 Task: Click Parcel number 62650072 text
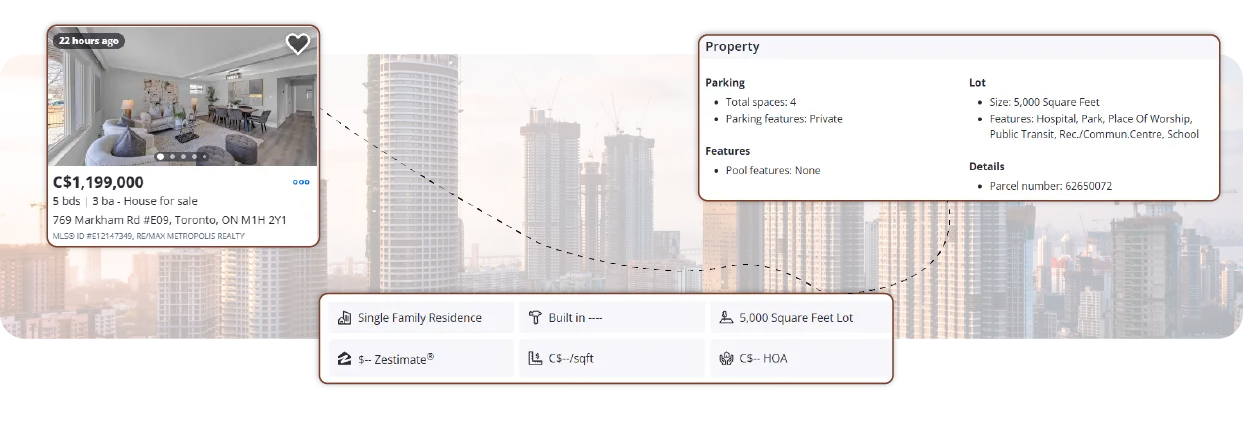pos(1050,186)
